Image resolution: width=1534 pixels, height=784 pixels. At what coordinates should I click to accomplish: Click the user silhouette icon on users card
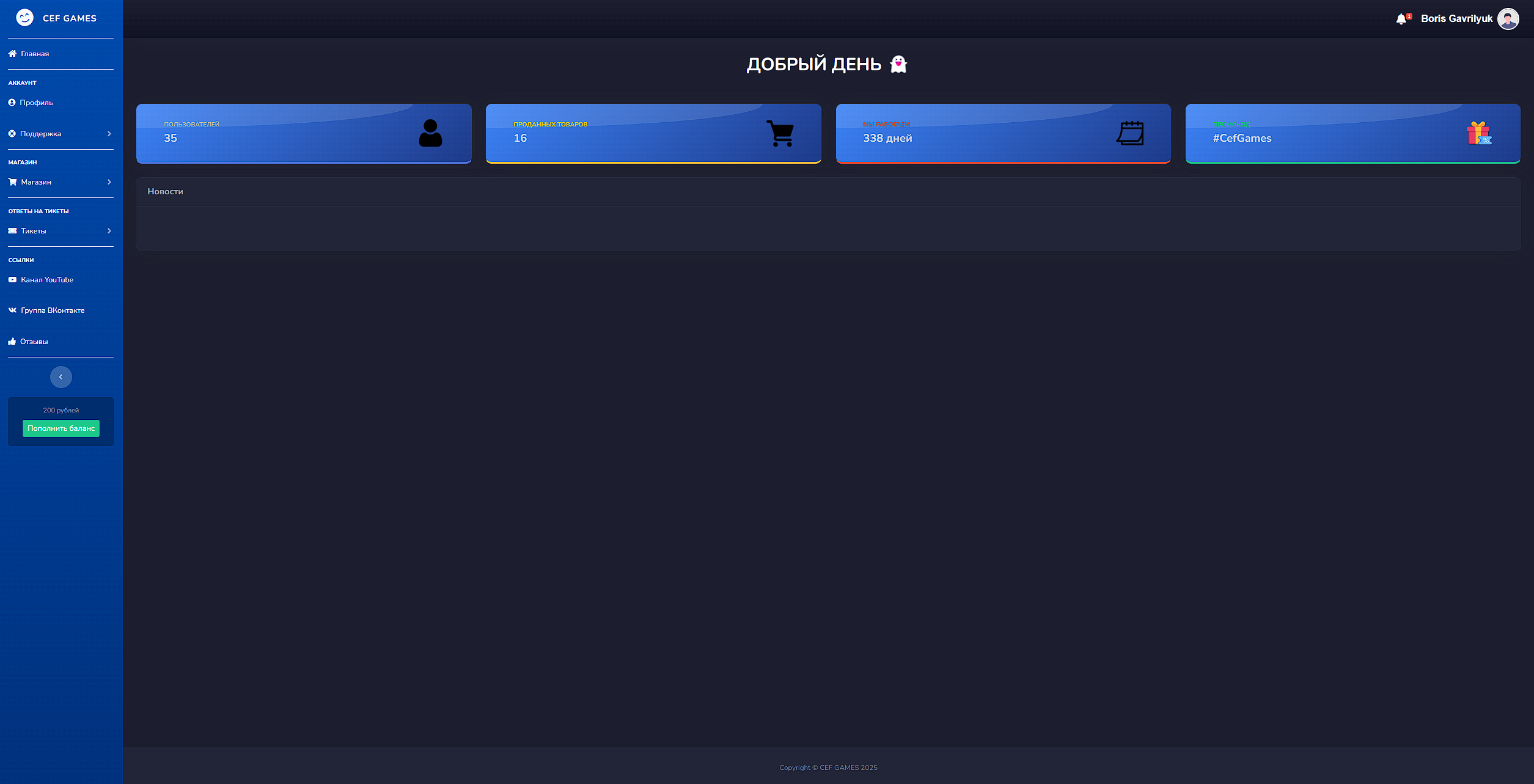pyautogui.click(x=430, y=133)
